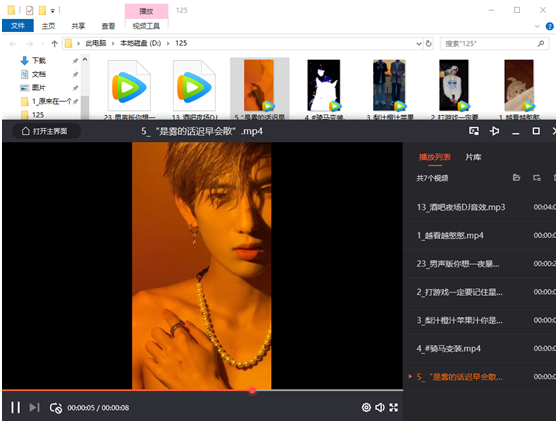Play the 23_男声版 playlist item
Image resolution: width=558 pixels, height=423 pixels.
click(479, 264)
